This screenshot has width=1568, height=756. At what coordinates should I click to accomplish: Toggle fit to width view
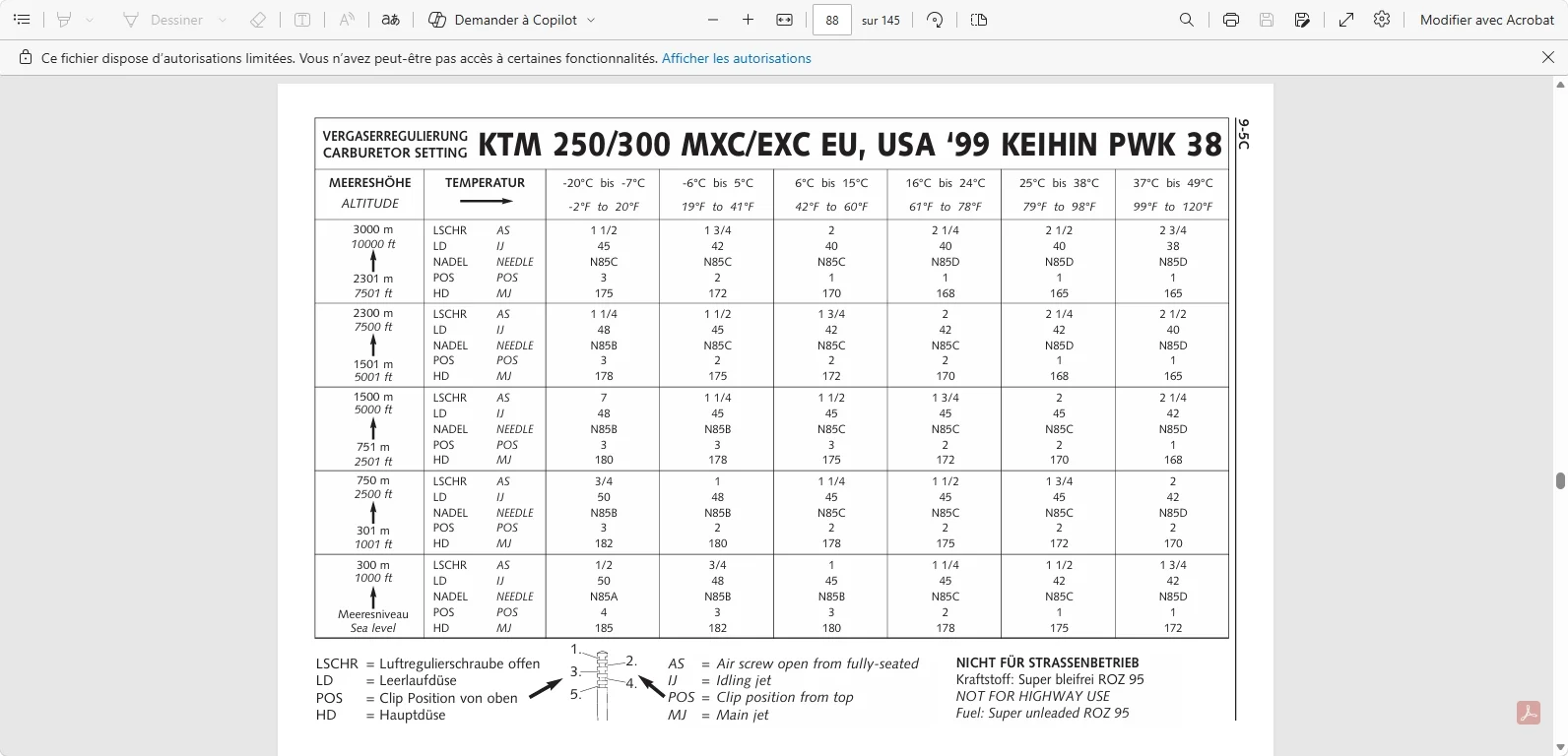click(x=784, y=20)
